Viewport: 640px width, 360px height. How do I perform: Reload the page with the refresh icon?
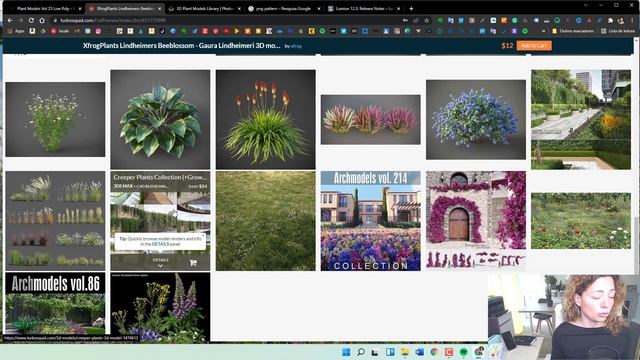pos(31,20)
